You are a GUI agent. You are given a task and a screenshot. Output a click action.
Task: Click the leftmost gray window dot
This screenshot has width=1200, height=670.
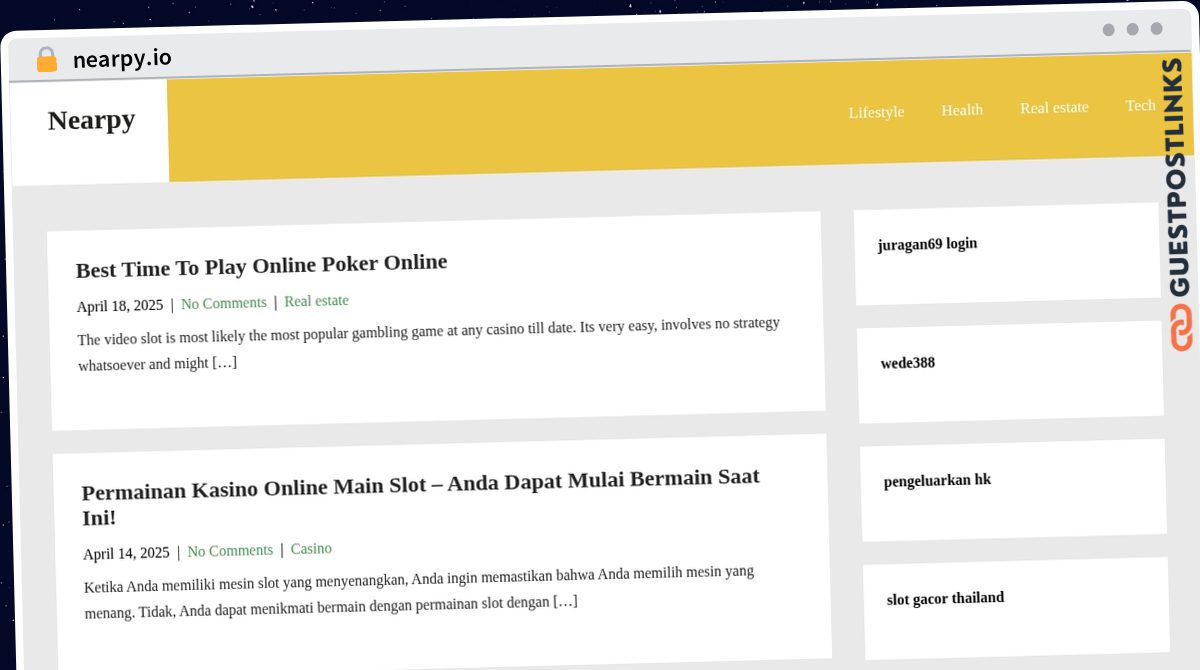tap(1108, 30)
